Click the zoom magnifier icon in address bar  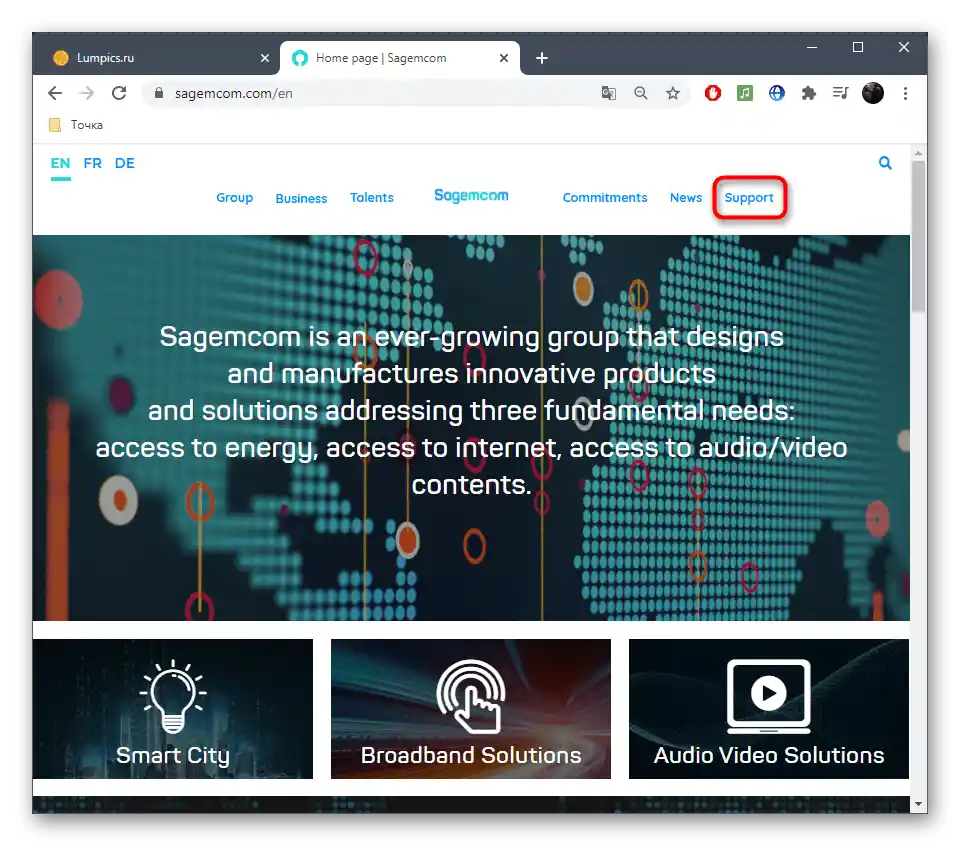click(640, 93)
